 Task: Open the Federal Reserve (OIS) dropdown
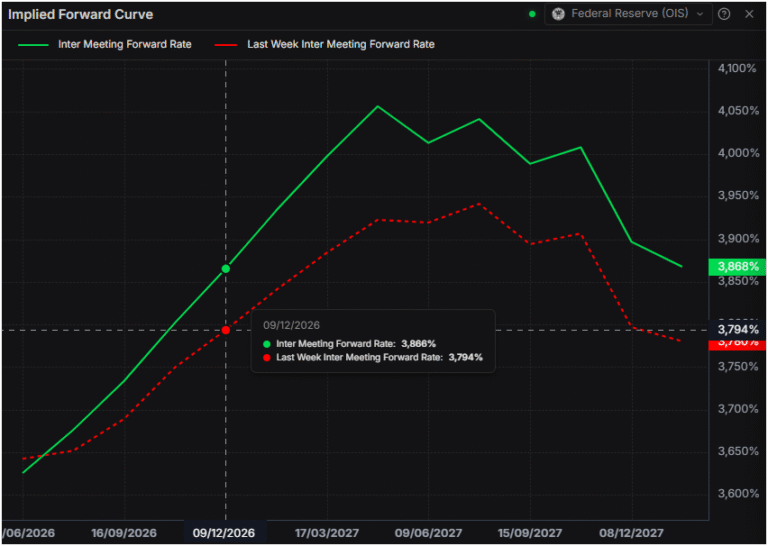click(628, 14)
